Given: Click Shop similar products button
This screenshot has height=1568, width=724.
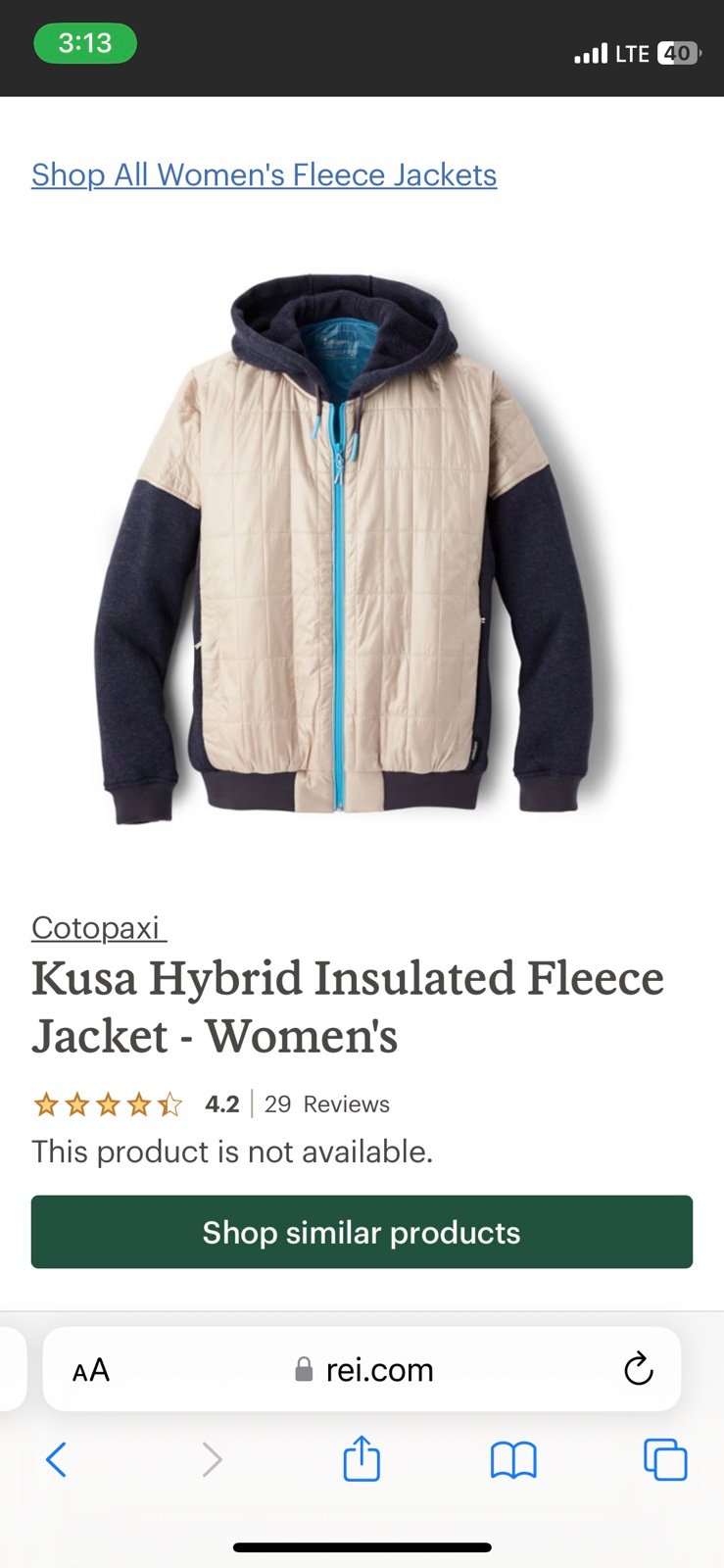Looking at the screenshot, I should [362, 1232].
